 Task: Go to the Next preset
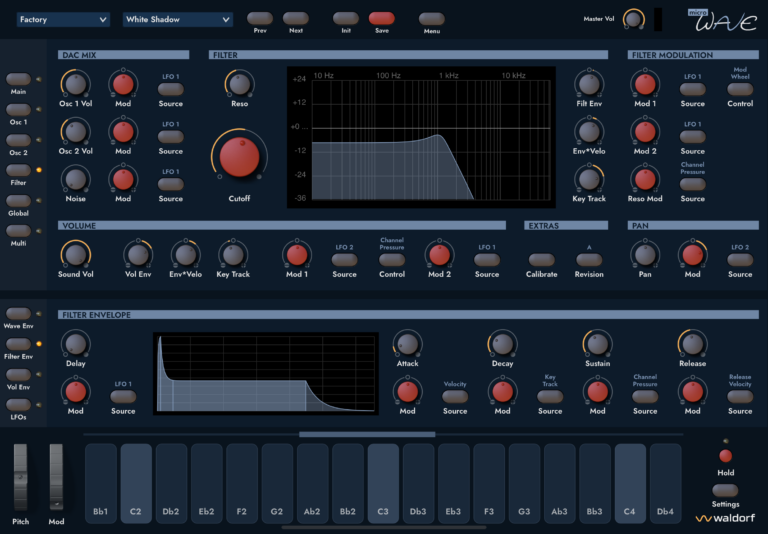(x=295, y=18)
